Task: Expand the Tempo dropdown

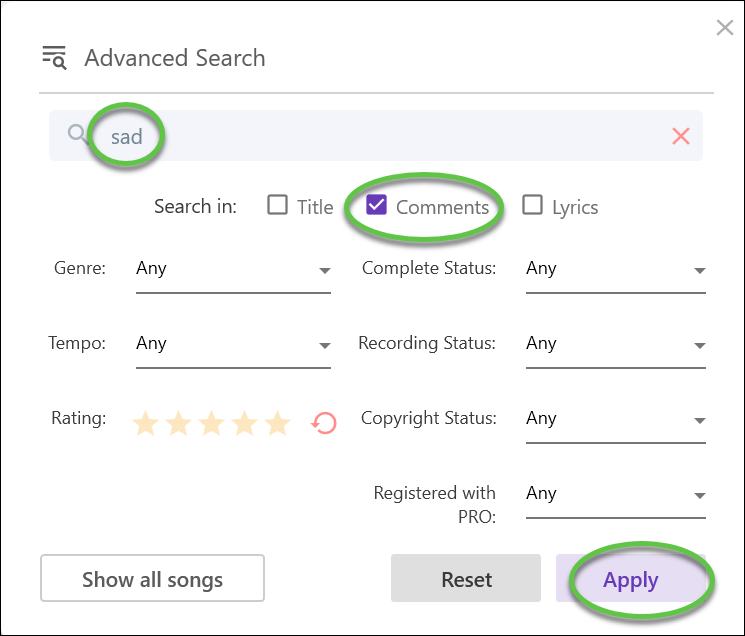Action: pyautogui.click(x=233, y=344)
